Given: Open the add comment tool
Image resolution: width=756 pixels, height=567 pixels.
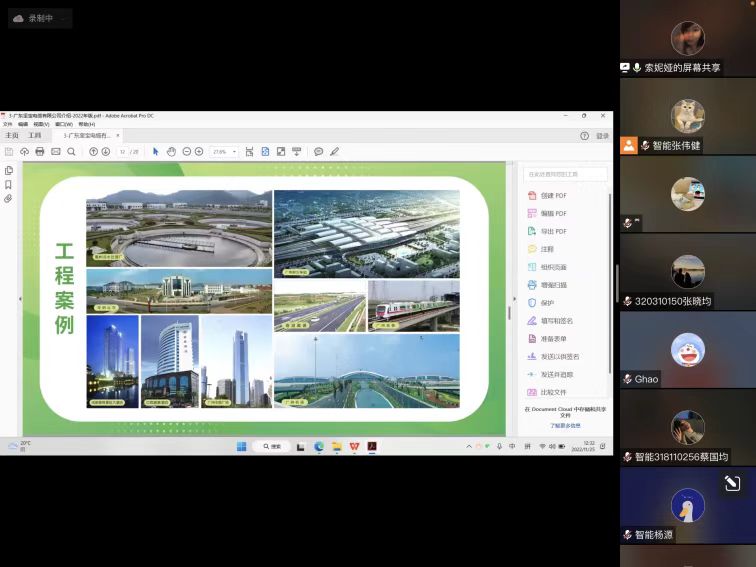Looking at the screenshot, I should click(x=318, y=151).
